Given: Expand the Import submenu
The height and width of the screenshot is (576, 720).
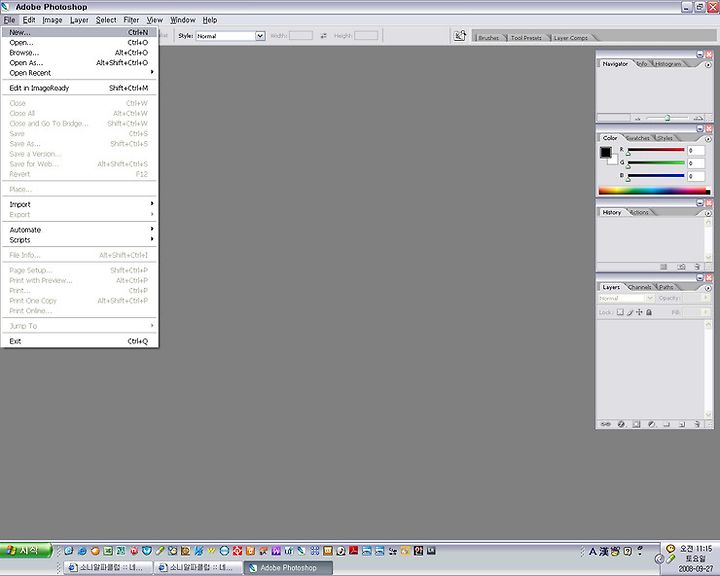Looking at the screenshot, I should point(79,204).
